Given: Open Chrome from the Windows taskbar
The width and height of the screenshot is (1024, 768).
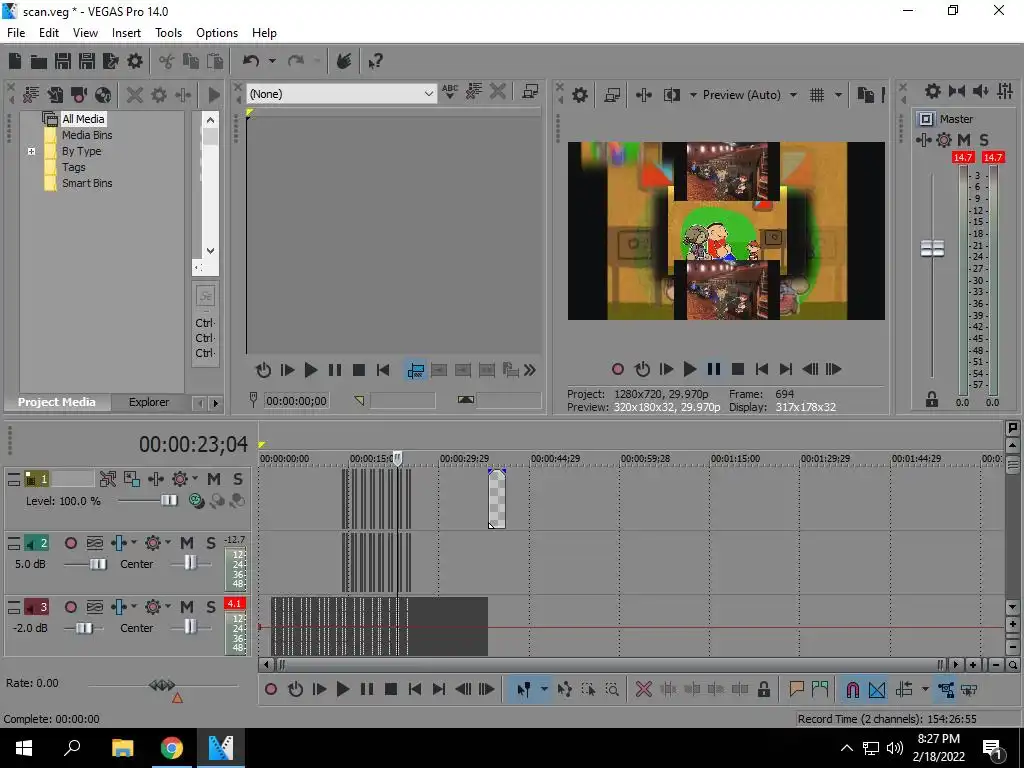Looking at the screenshot, I should coord(172,748).
